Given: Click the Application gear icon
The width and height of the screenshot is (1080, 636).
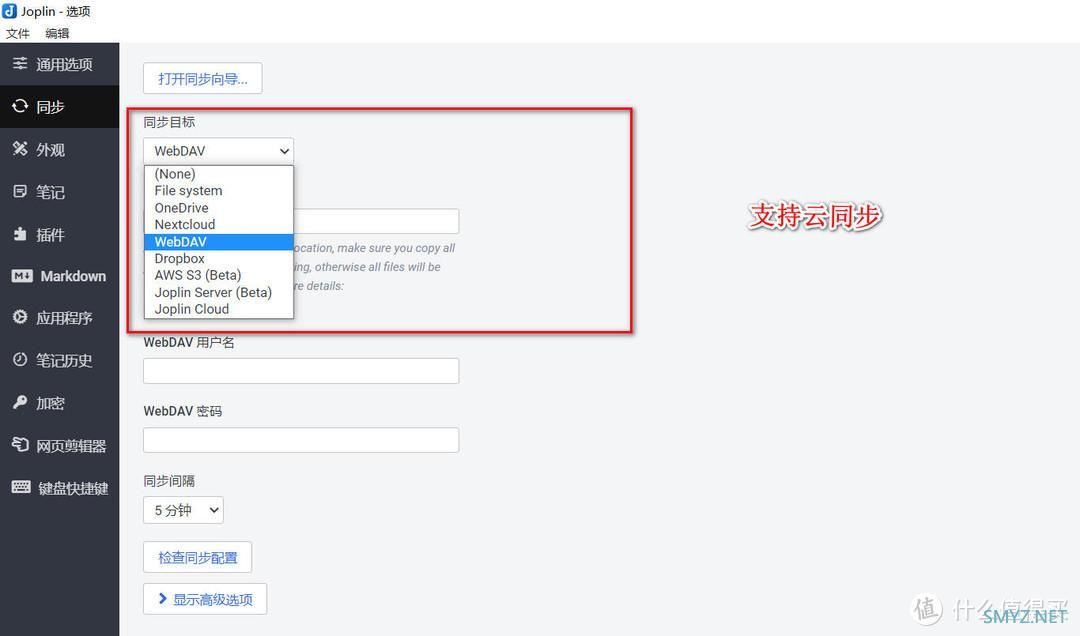Looking at the screenshot, I should [20, 317].
